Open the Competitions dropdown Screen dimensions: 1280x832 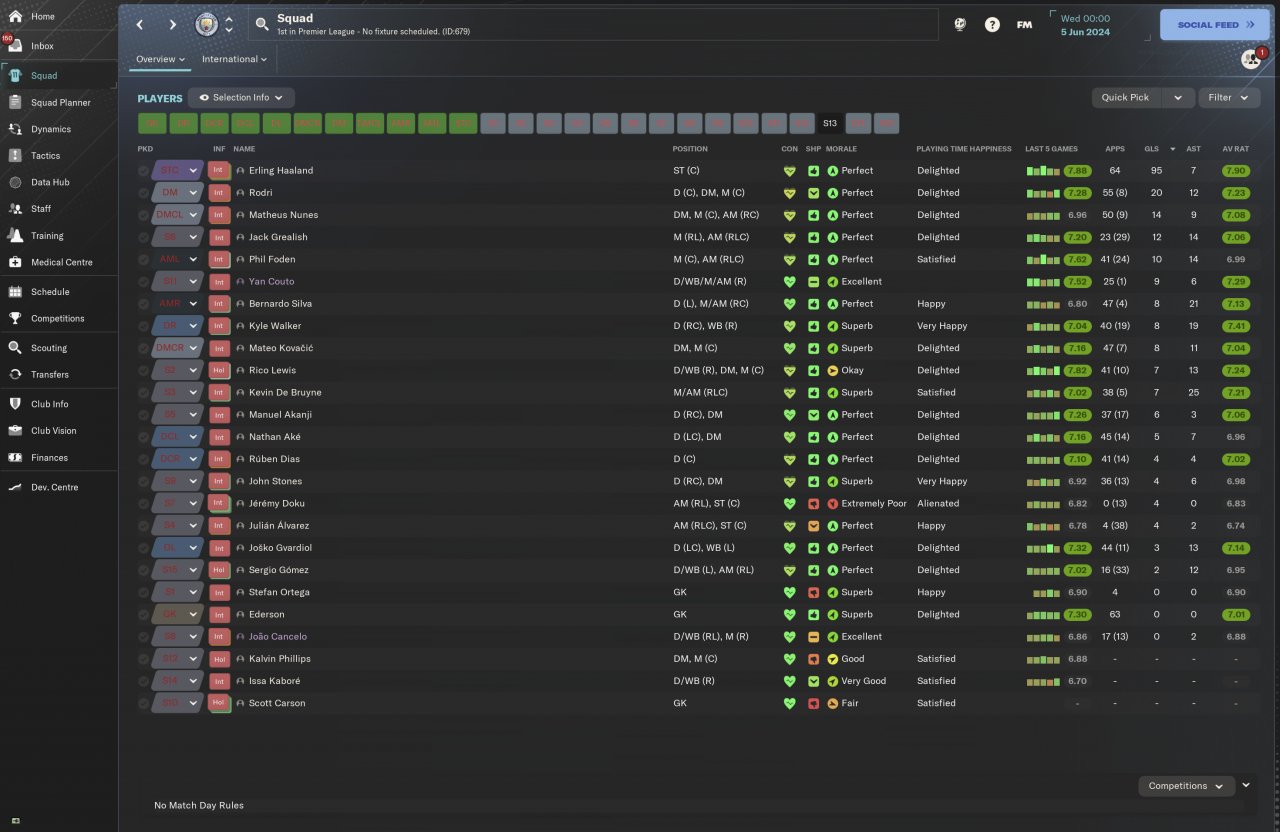[x=1186, y=786]
